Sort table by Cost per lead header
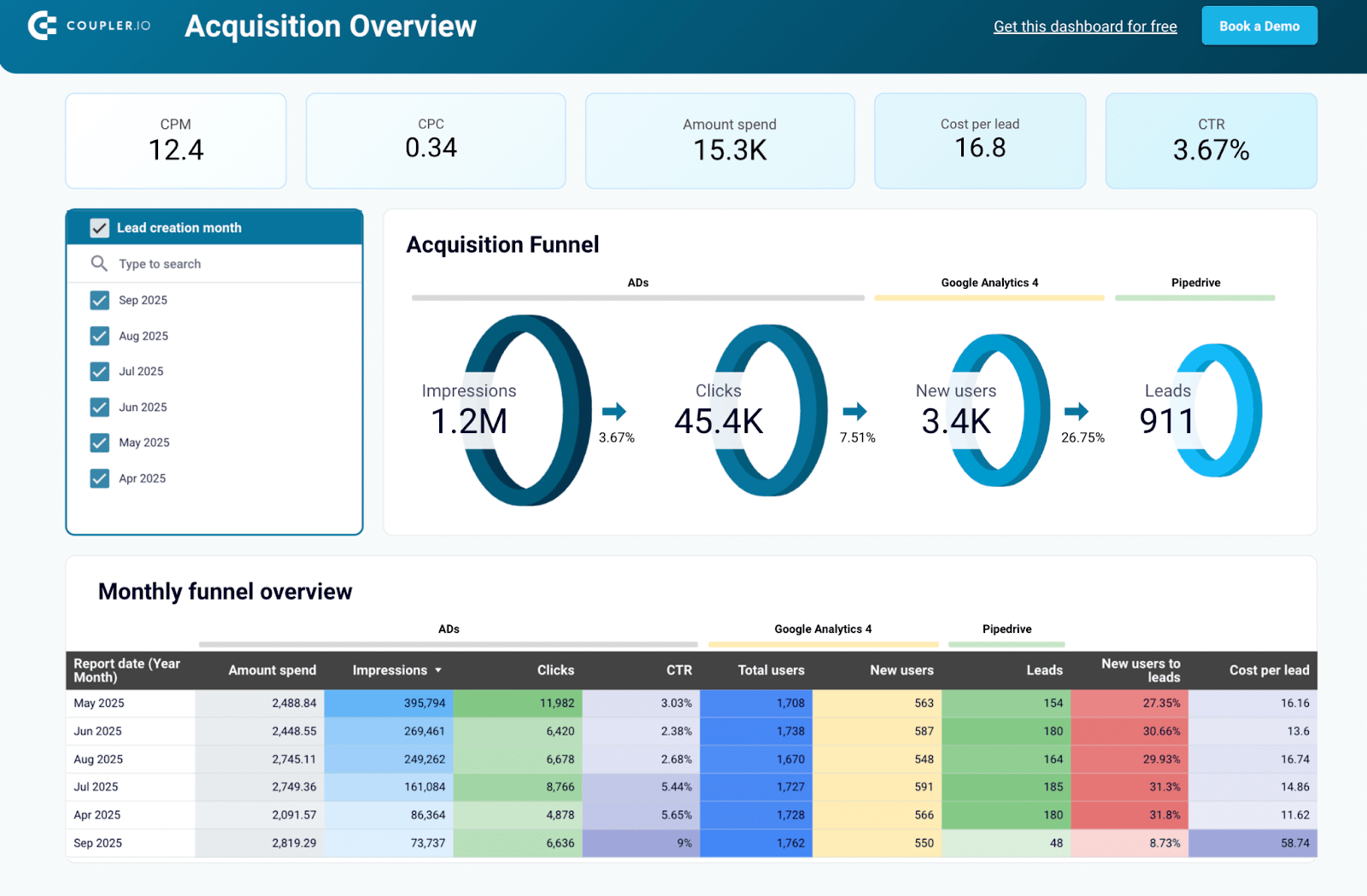The image size is (1367, 896). [1268, 671]
